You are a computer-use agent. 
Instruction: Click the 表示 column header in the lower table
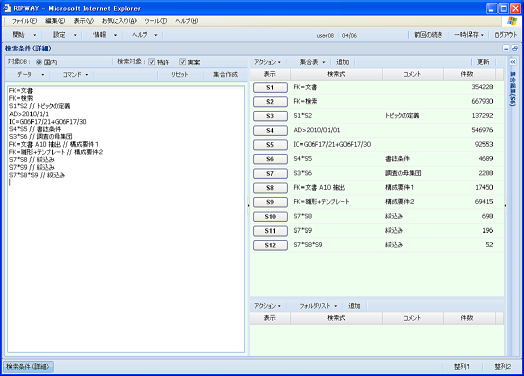(270, 318)
